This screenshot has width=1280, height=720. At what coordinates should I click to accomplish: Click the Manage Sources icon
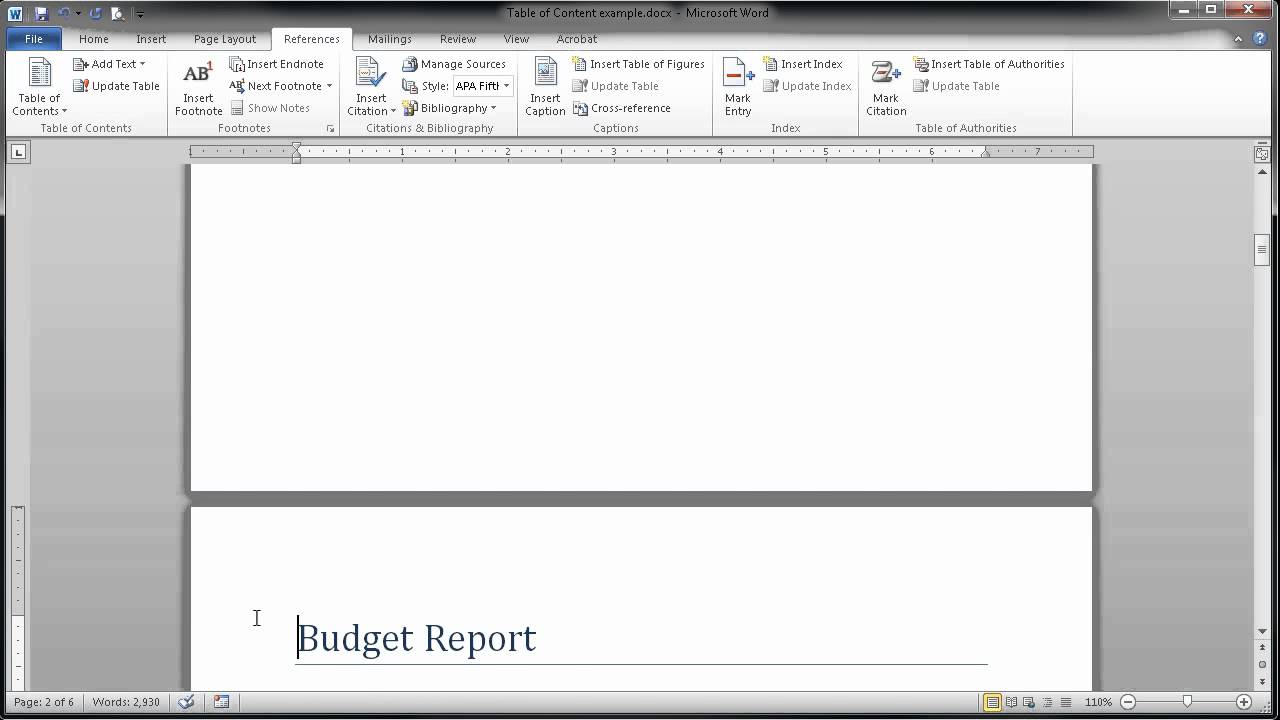[410, 64]
